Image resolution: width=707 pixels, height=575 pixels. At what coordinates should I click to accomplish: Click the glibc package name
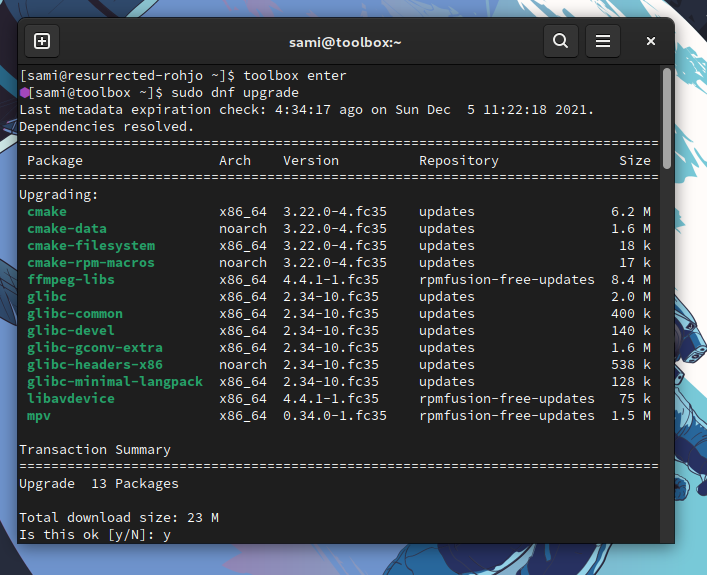click(x=47, y=297)
